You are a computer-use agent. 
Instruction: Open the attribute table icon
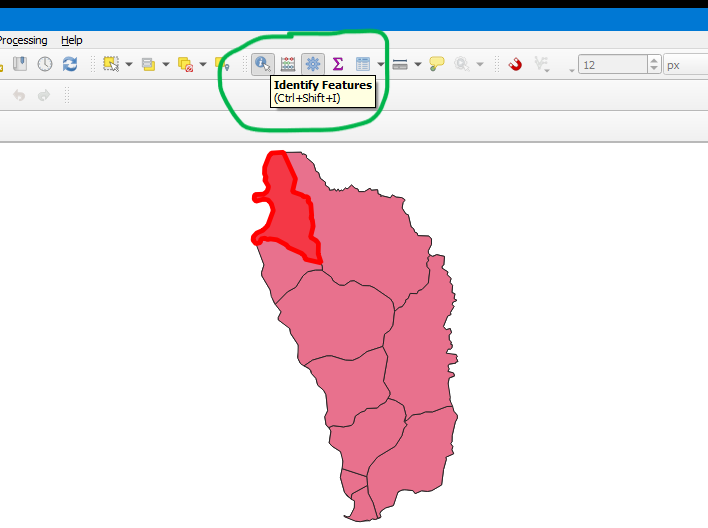(x=363, y=64)
